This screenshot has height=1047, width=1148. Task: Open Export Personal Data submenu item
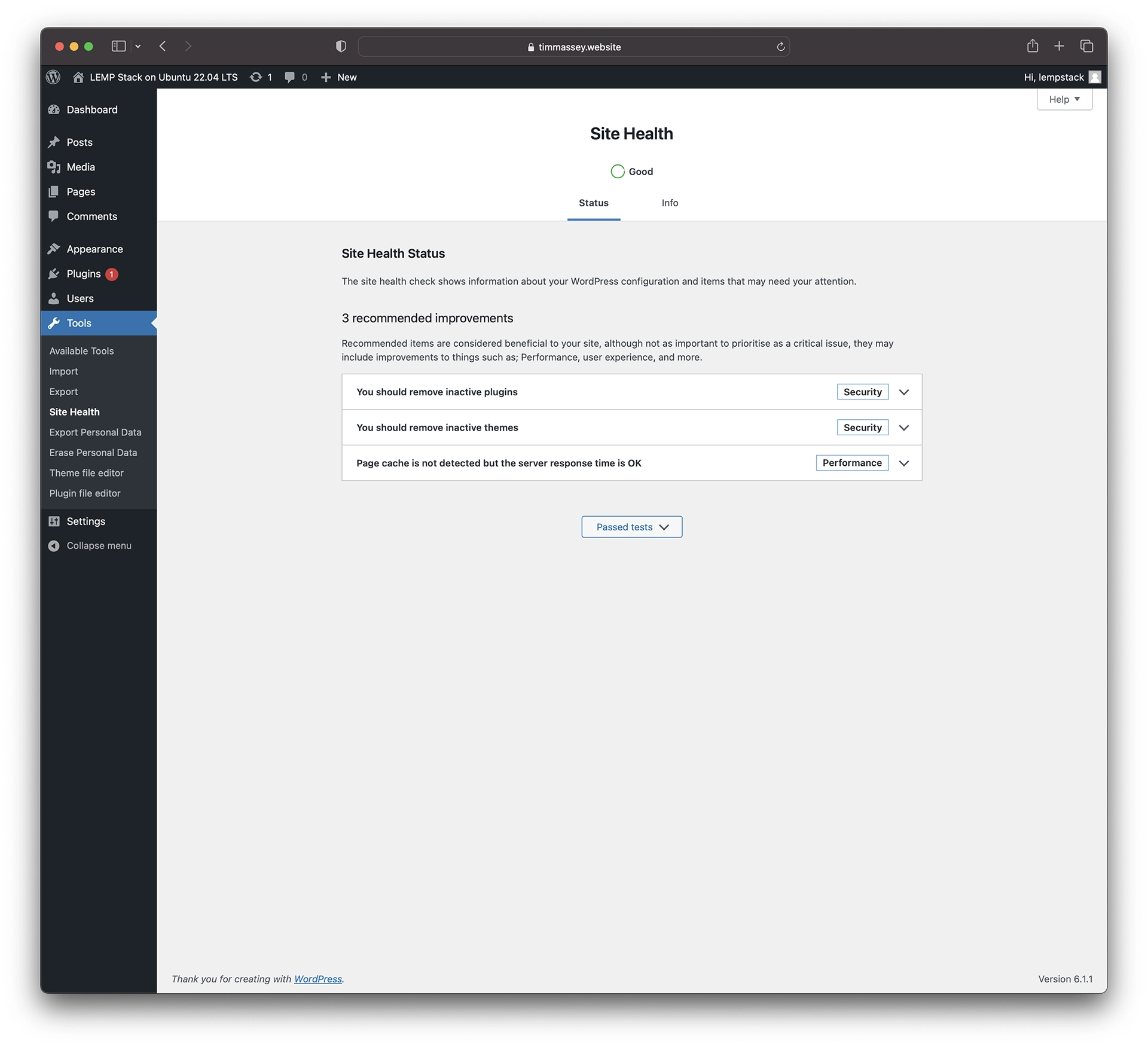(x=95, y=432)
